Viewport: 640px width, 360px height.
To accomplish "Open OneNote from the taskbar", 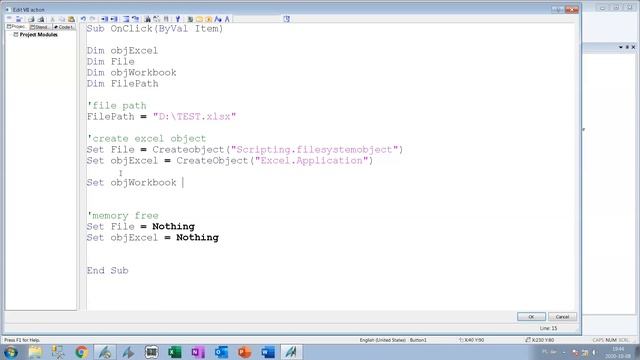I will coord(198,352).
